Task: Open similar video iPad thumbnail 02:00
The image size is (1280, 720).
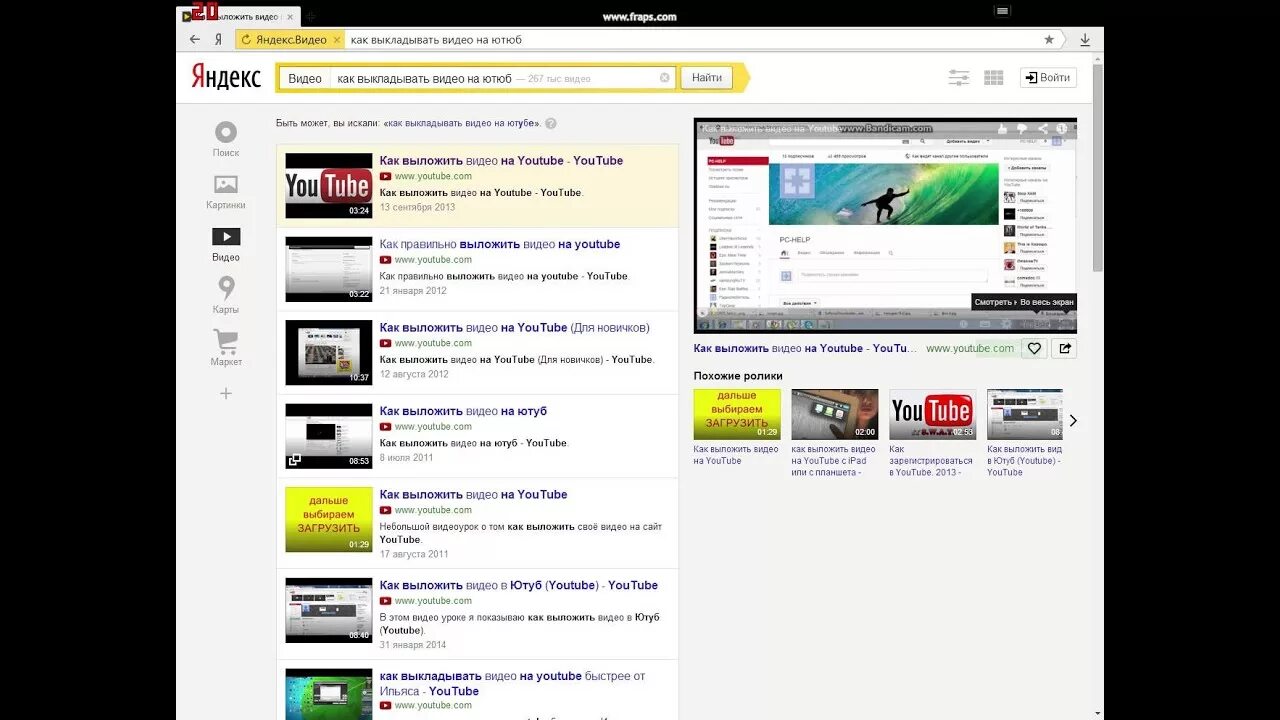Action: (835, 414)
